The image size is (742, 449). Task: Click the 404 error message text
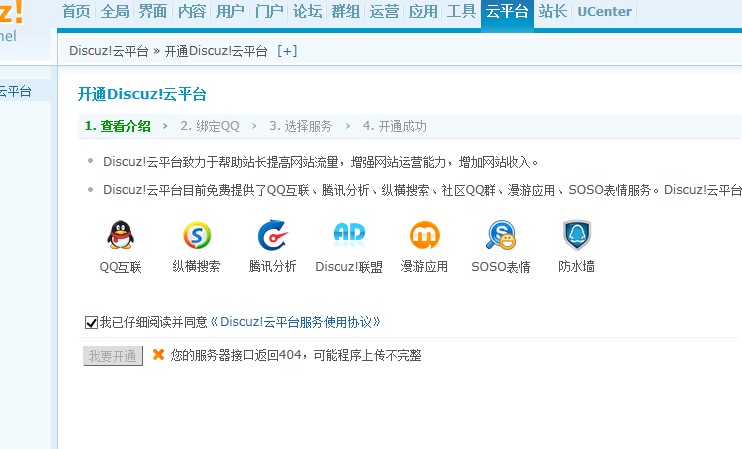(296, 355)
